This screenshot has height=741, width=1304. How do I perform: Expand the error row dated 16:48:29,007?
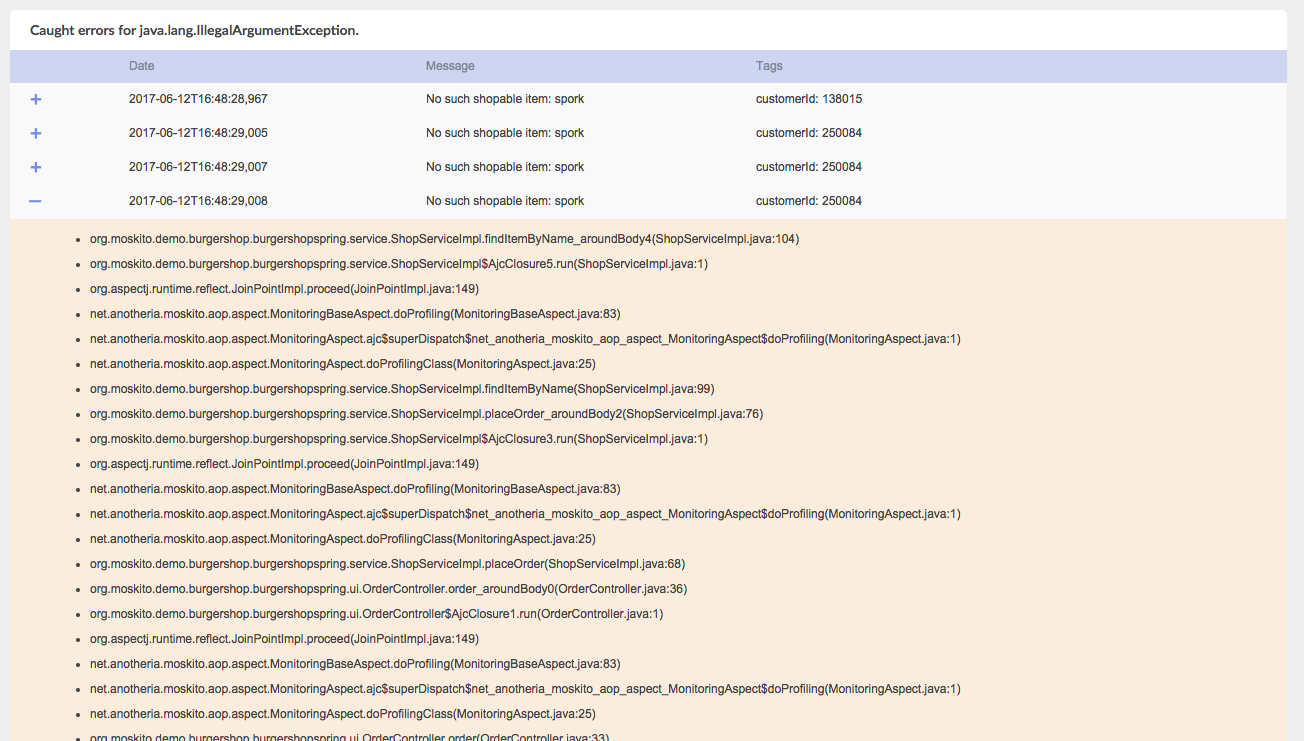click(x=36, y=167)
